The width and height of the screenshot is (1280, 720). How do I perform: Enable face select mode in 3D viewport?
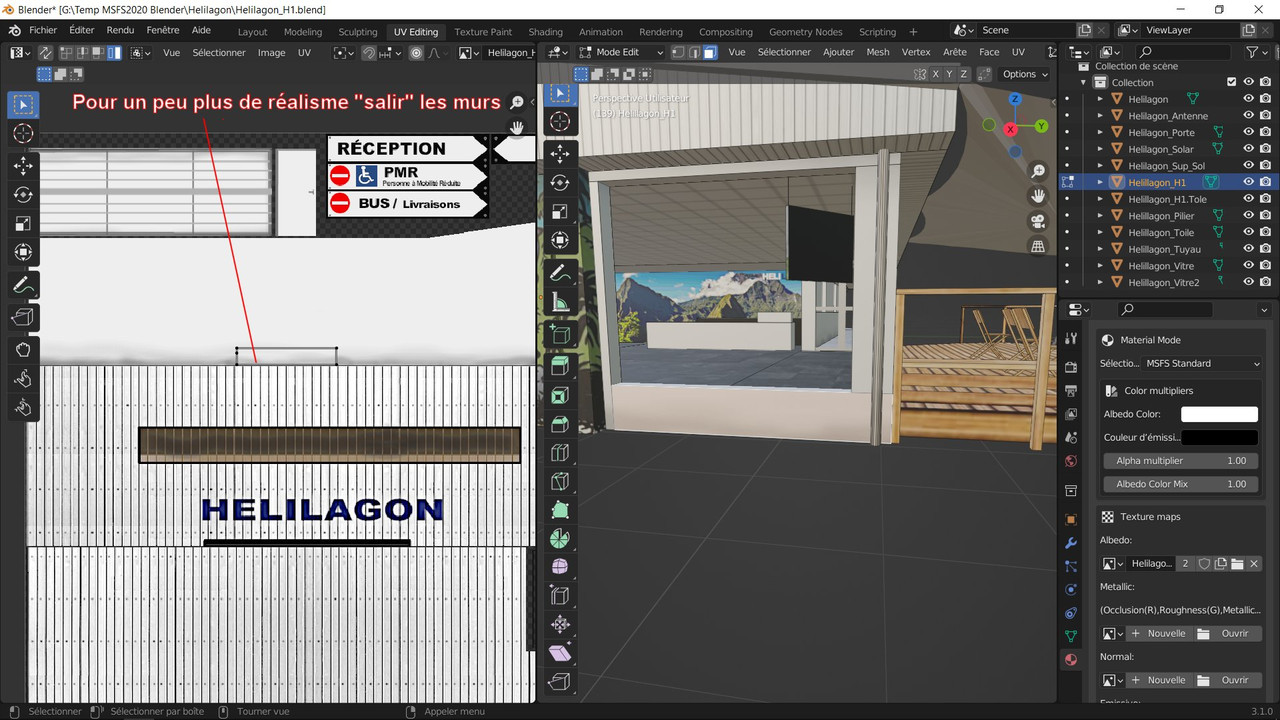tap(709, 52)
